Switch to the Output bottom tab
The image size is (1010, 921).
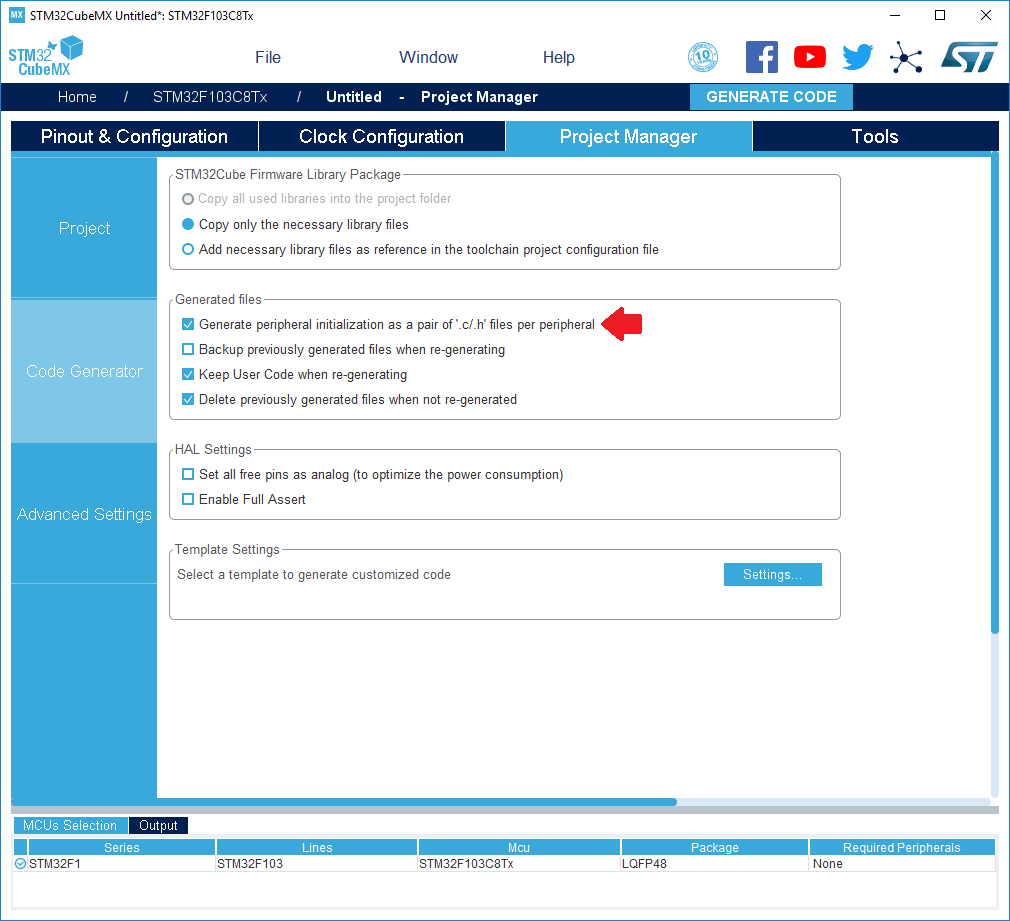point(158,825)
